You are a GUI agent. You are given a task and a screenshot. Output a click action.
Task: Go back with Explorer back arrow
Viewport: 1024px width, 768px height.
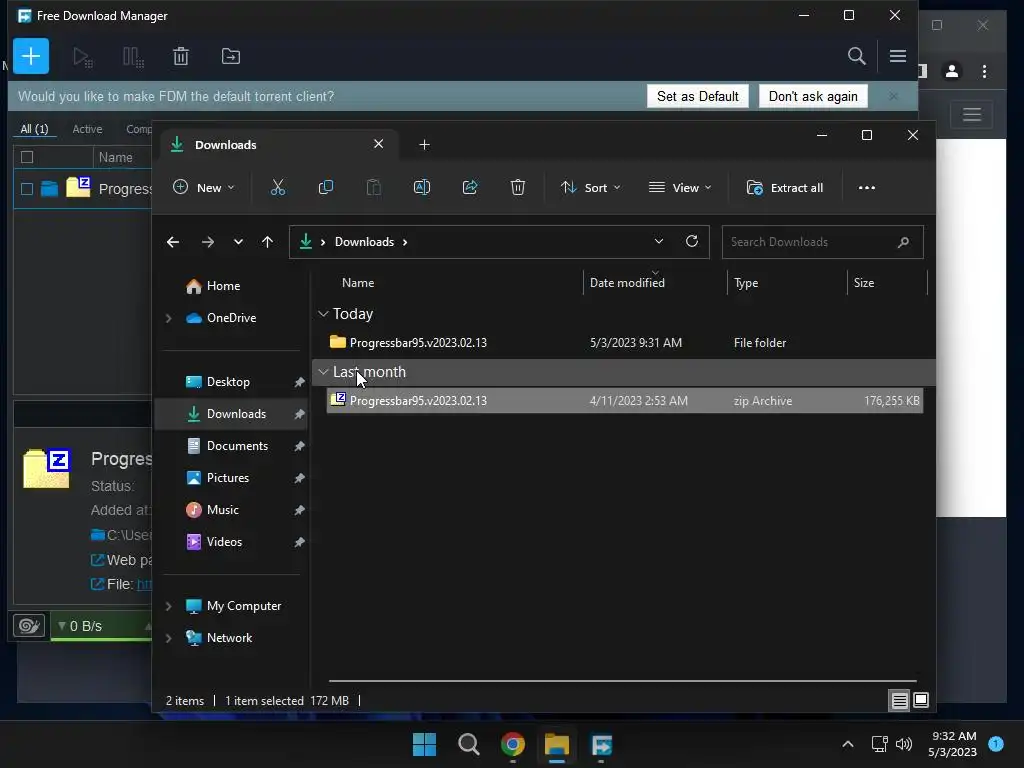pos(173,242)
